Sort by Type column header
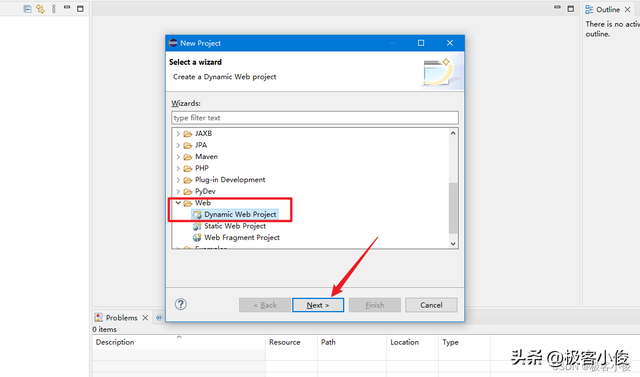This screenshot has height=377, width=640. click(464, 342)
